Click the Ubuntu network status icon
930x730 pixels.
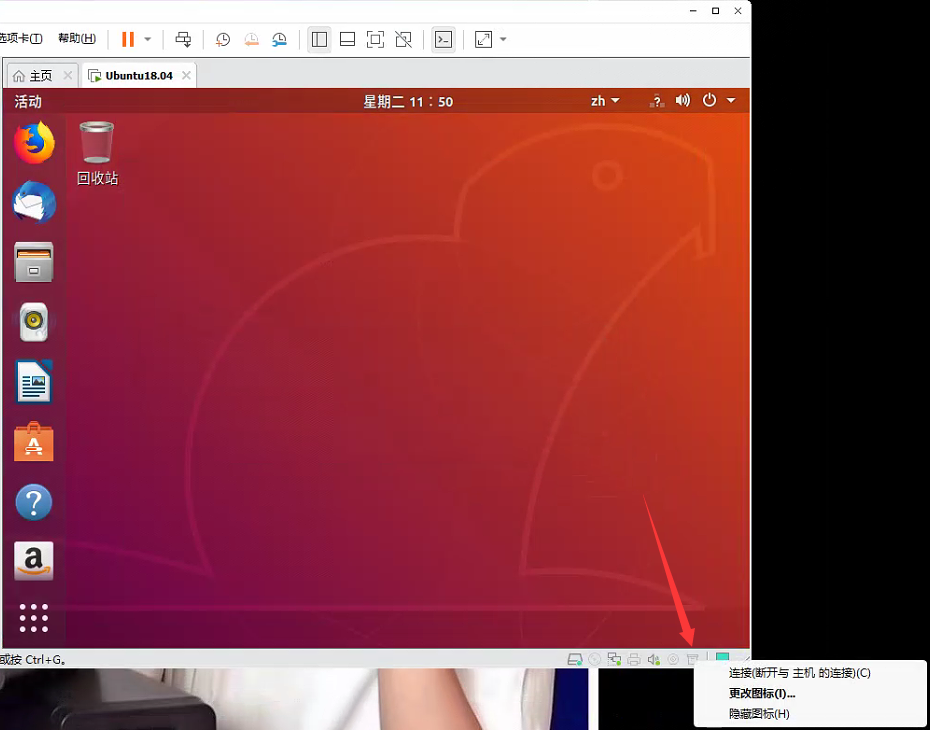pyautogui.click(x=657, y=101)
